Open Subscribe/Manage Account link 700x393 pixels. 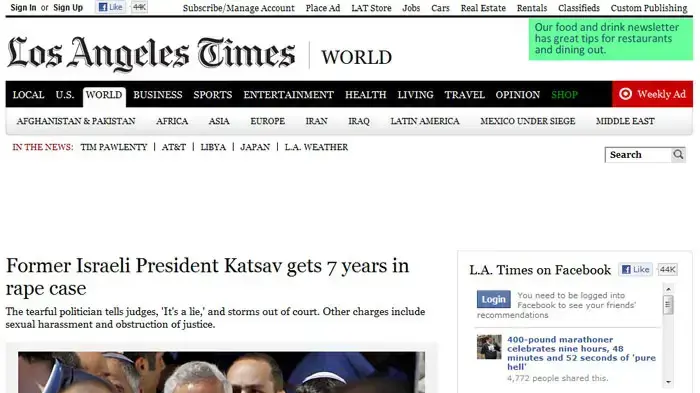[x=238, y=8]
